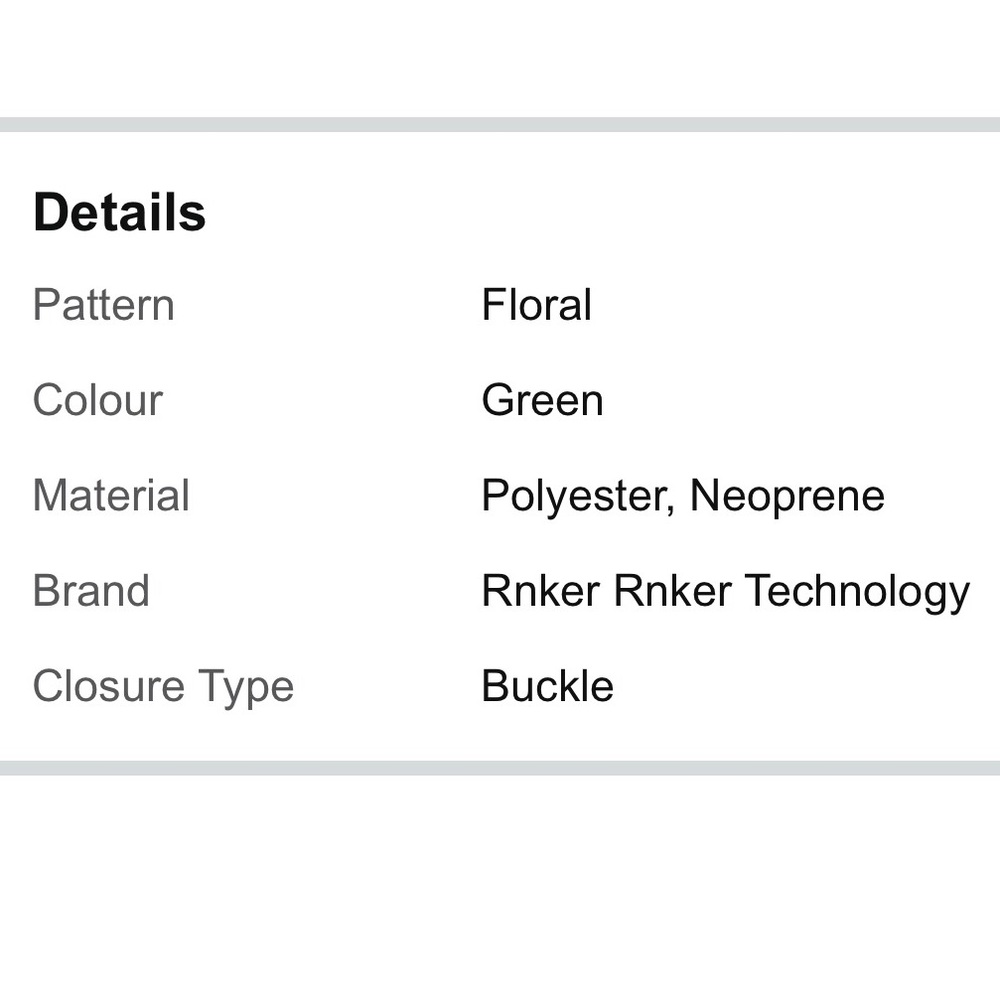The height and width of the screenshot is (1000, 1000).
Task: Click the word Closure in Closure Type
Action: click(109, 686)
